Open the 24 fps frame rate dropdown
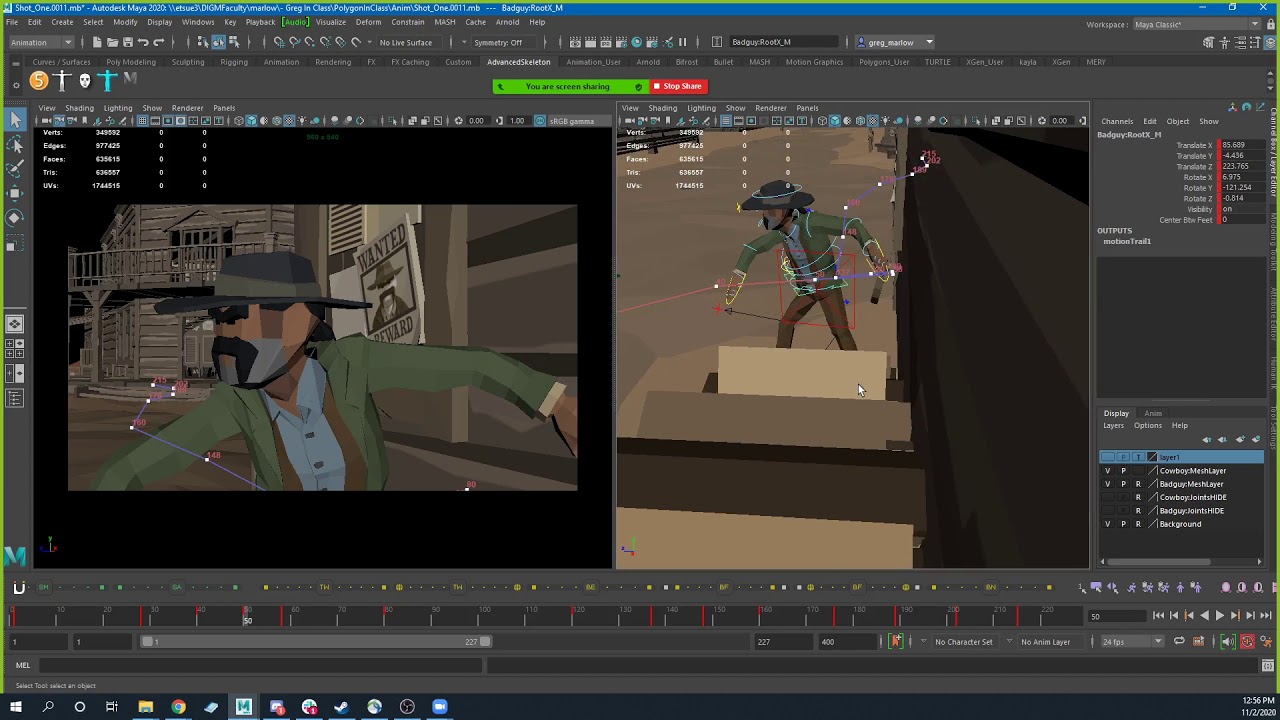Image resolution: width=1280 pixels, height=720 pixels. (x=1132, y=642)
